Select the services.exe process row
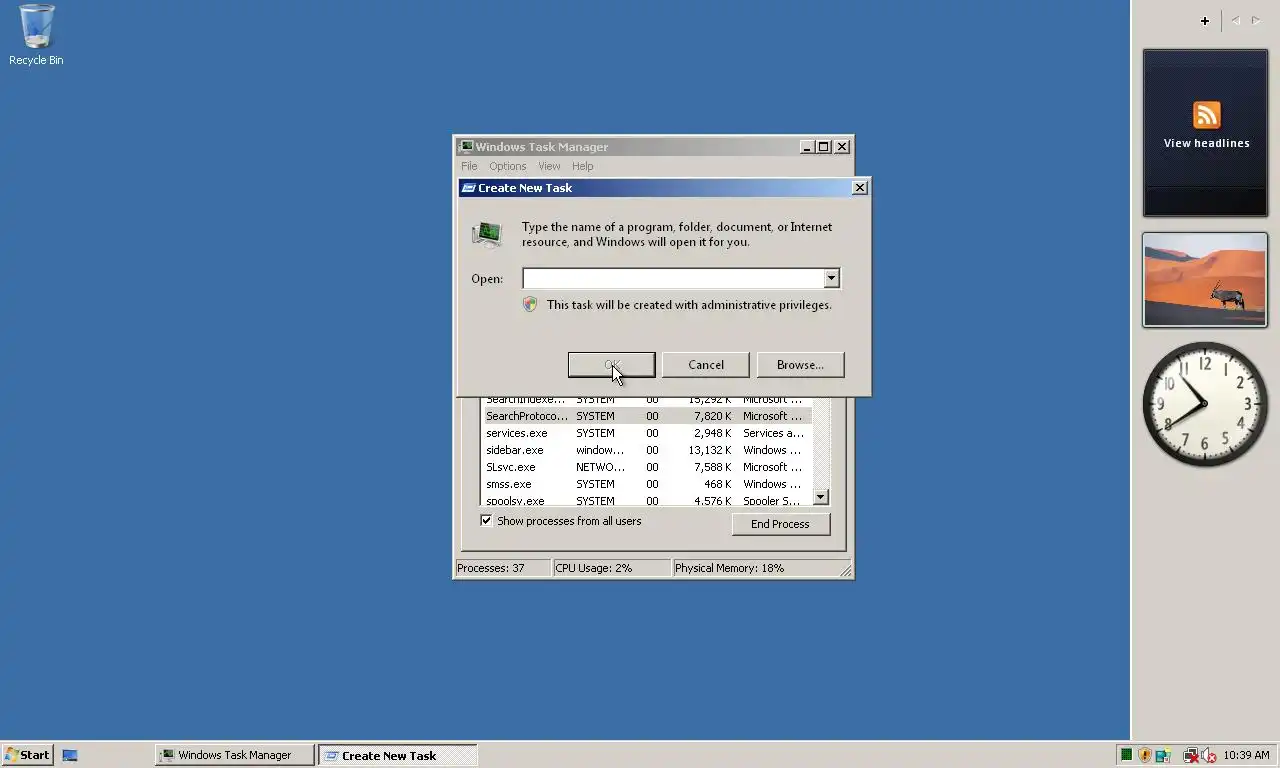 tap(647, 433)
